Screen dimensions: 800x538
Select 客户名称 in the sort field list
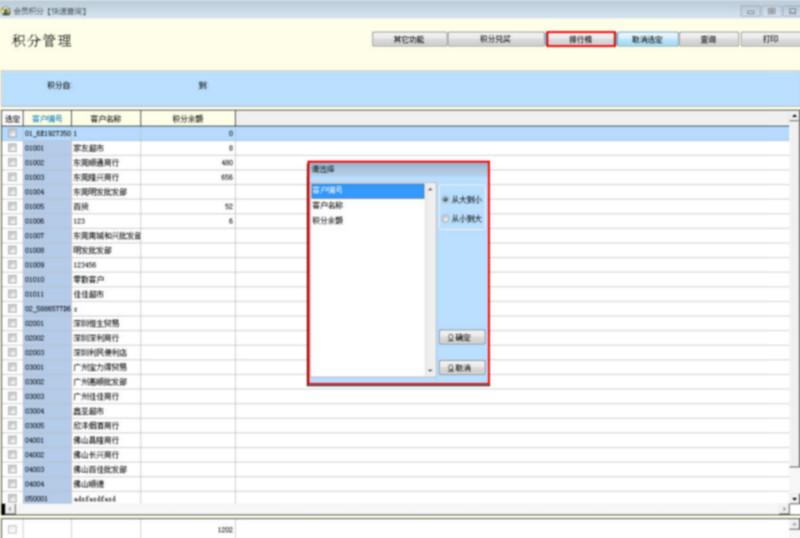click(x=329, y=205)
